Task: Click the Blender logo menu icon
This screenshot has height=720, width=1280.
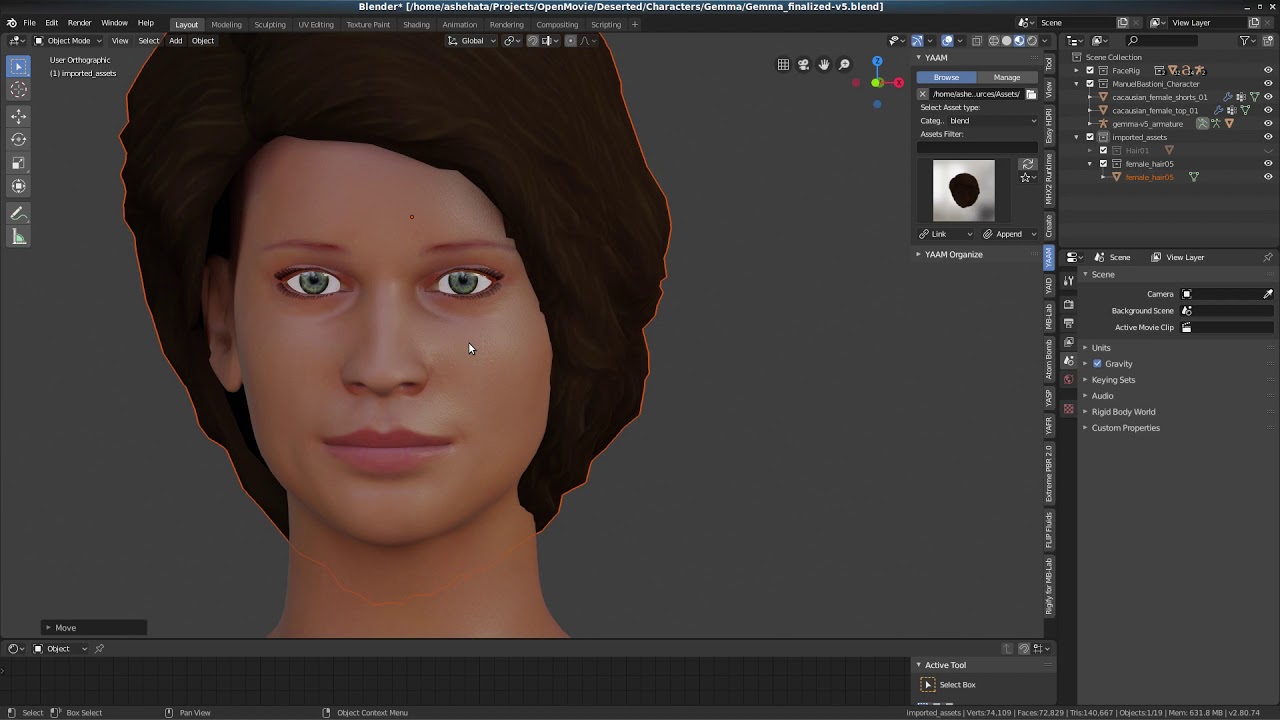Action: (11, 23)
